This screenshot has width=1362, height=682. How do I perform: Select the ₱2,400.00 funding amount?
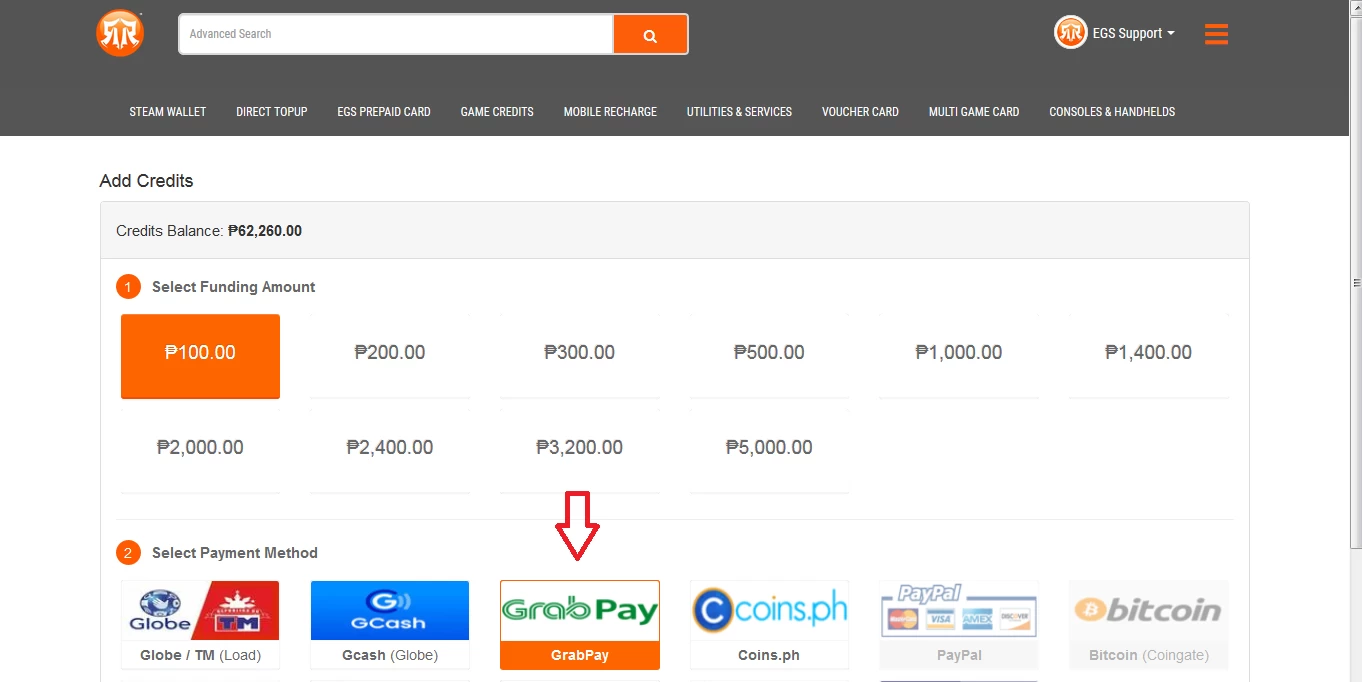390,451
